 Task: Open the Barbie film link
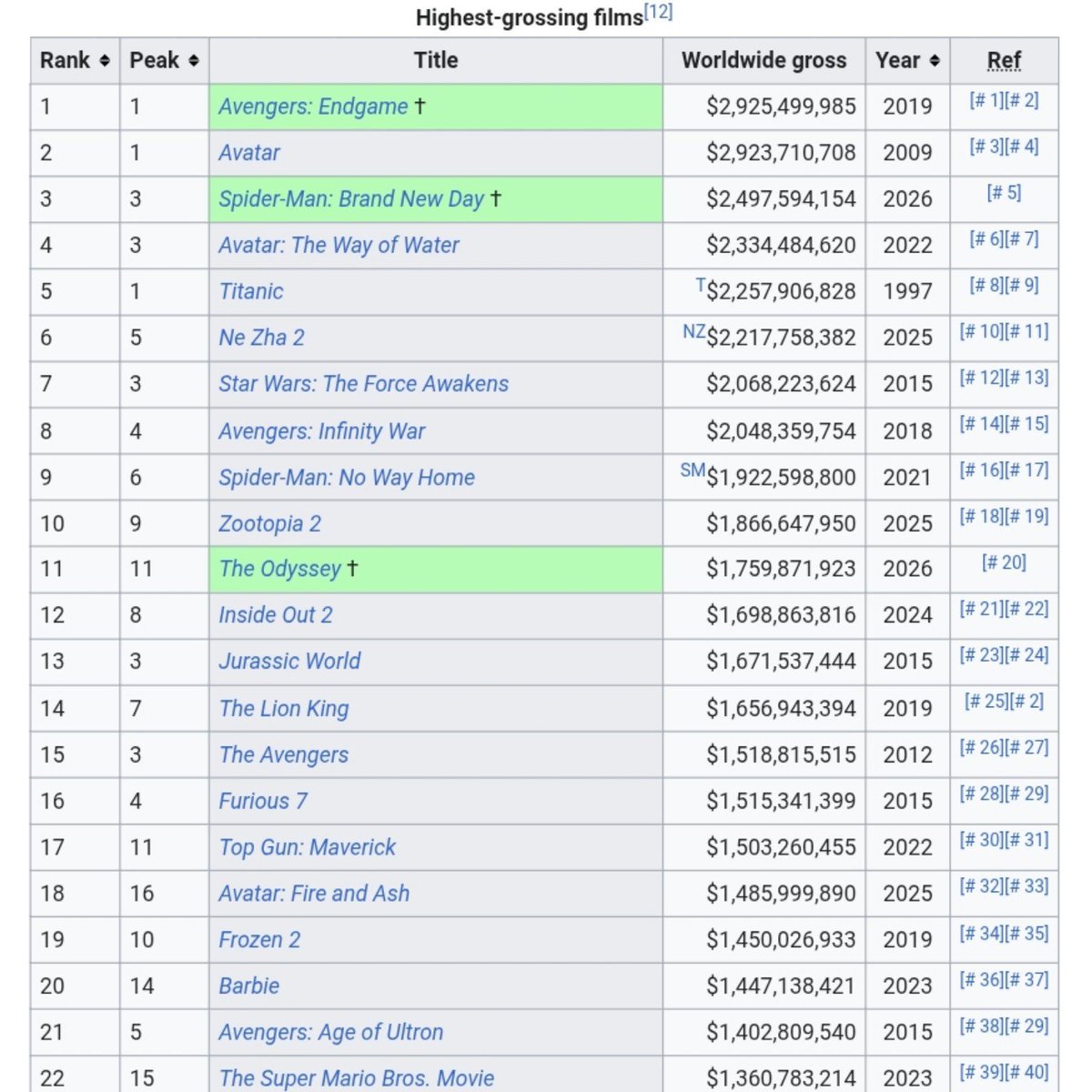[x=248, y=986]
